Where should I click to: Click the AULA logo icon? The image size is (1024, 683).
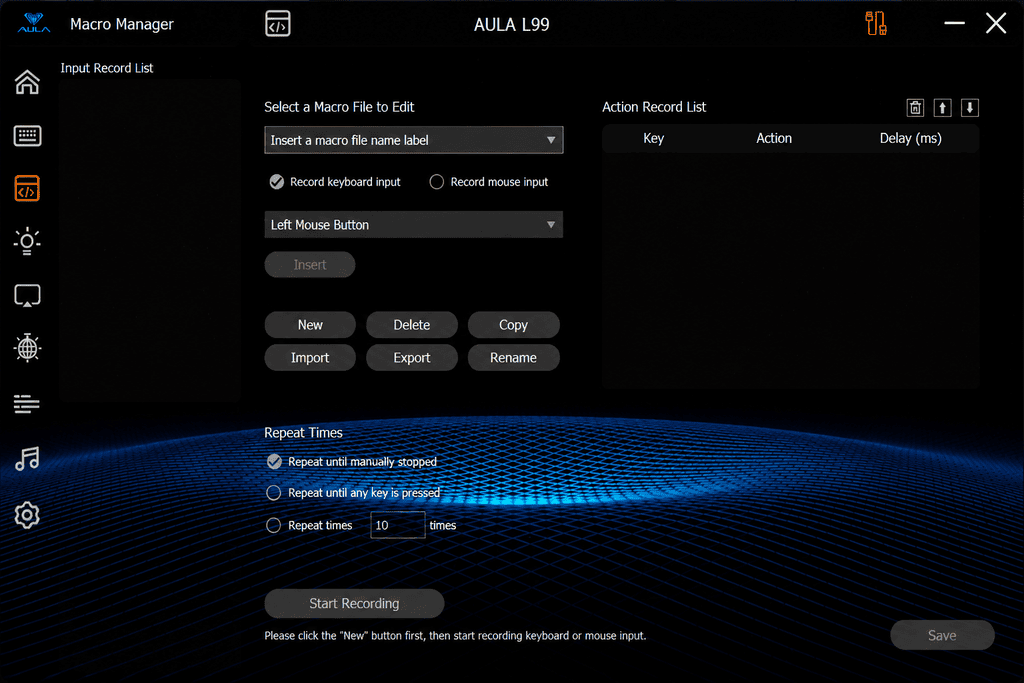33,24
